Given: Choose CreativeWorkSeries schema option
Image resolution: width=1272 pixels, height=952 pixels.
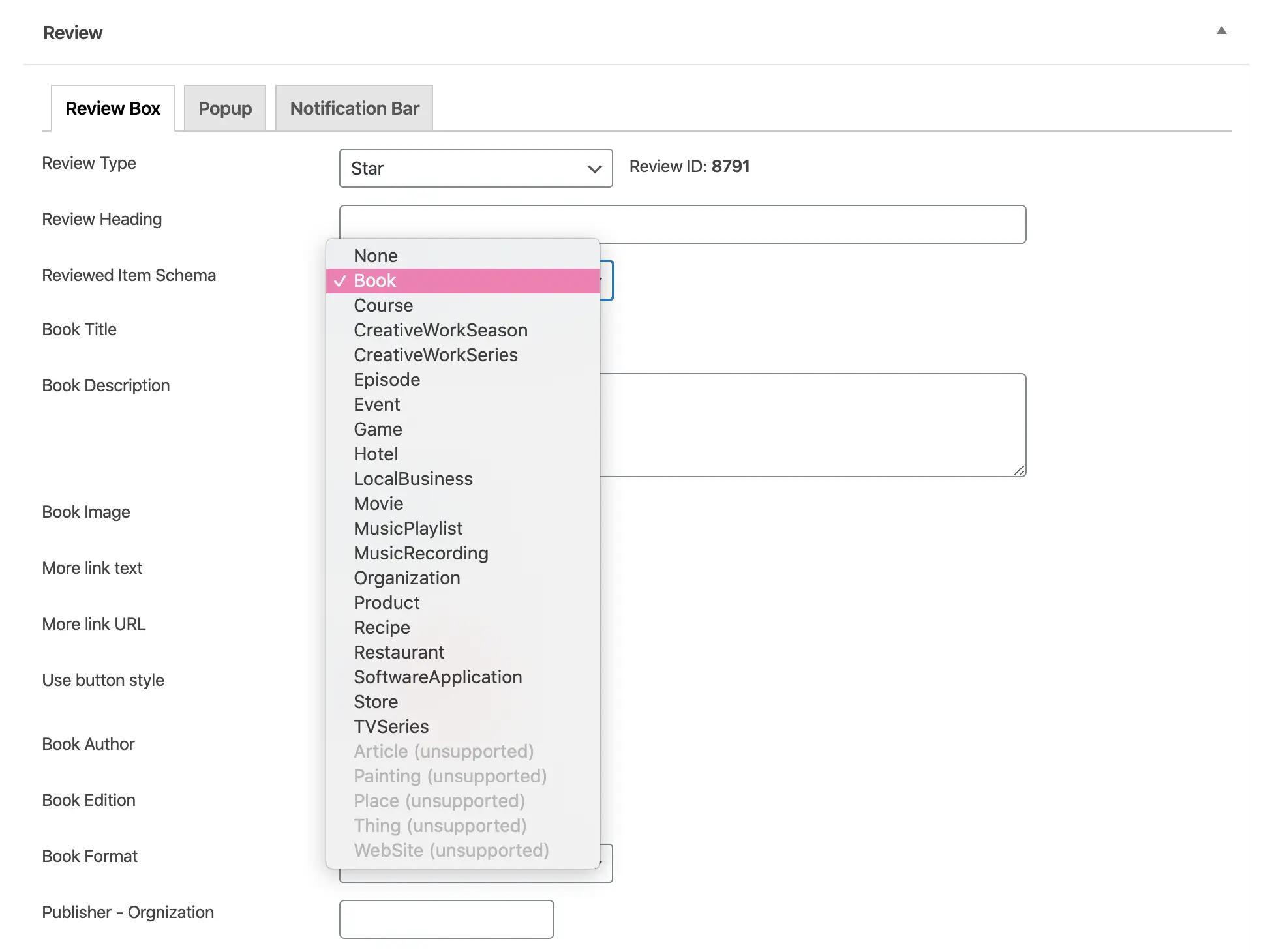Looking at the screenshot, I should click(462, 355).
